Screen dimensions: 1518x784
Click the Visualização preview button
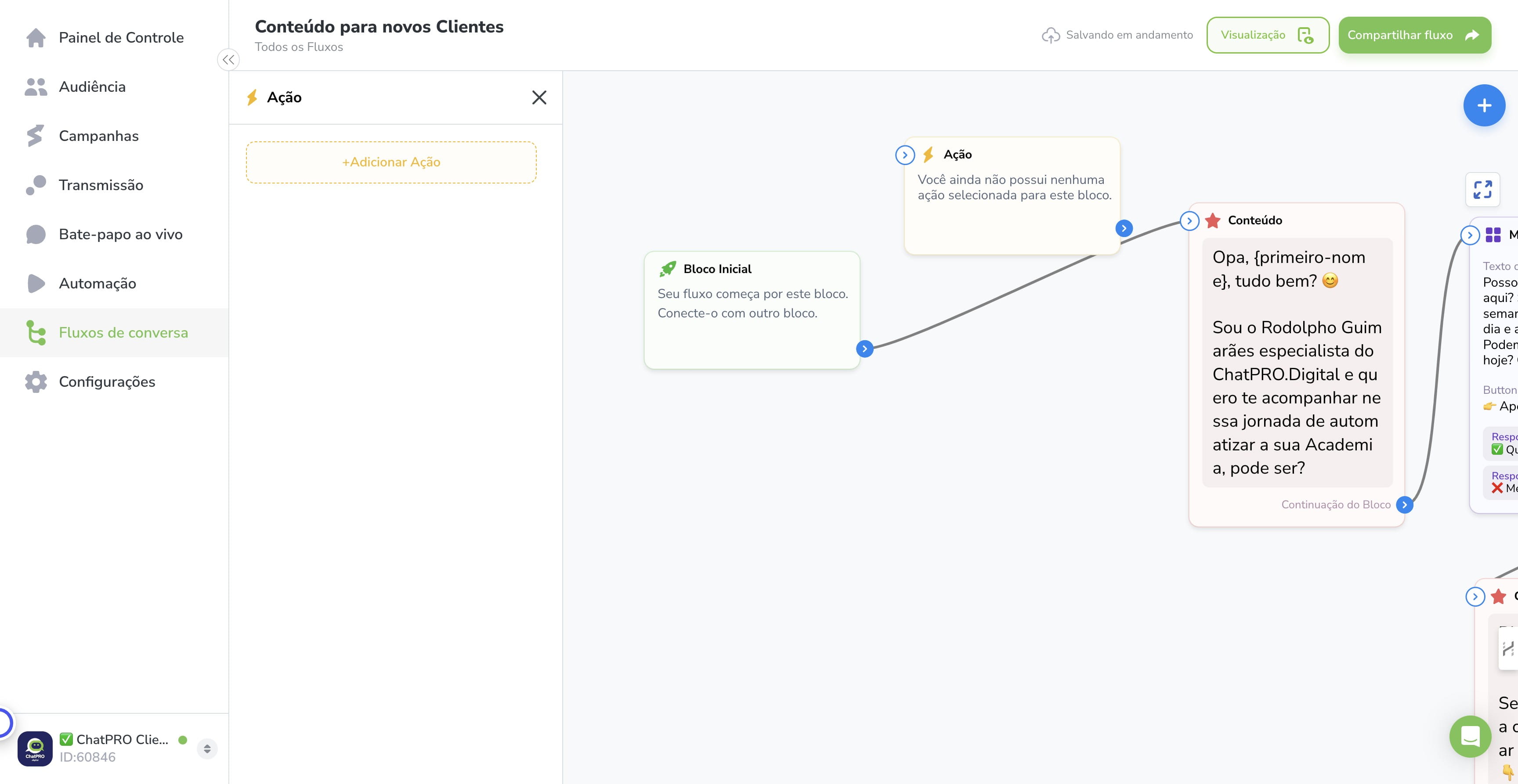1268,36
